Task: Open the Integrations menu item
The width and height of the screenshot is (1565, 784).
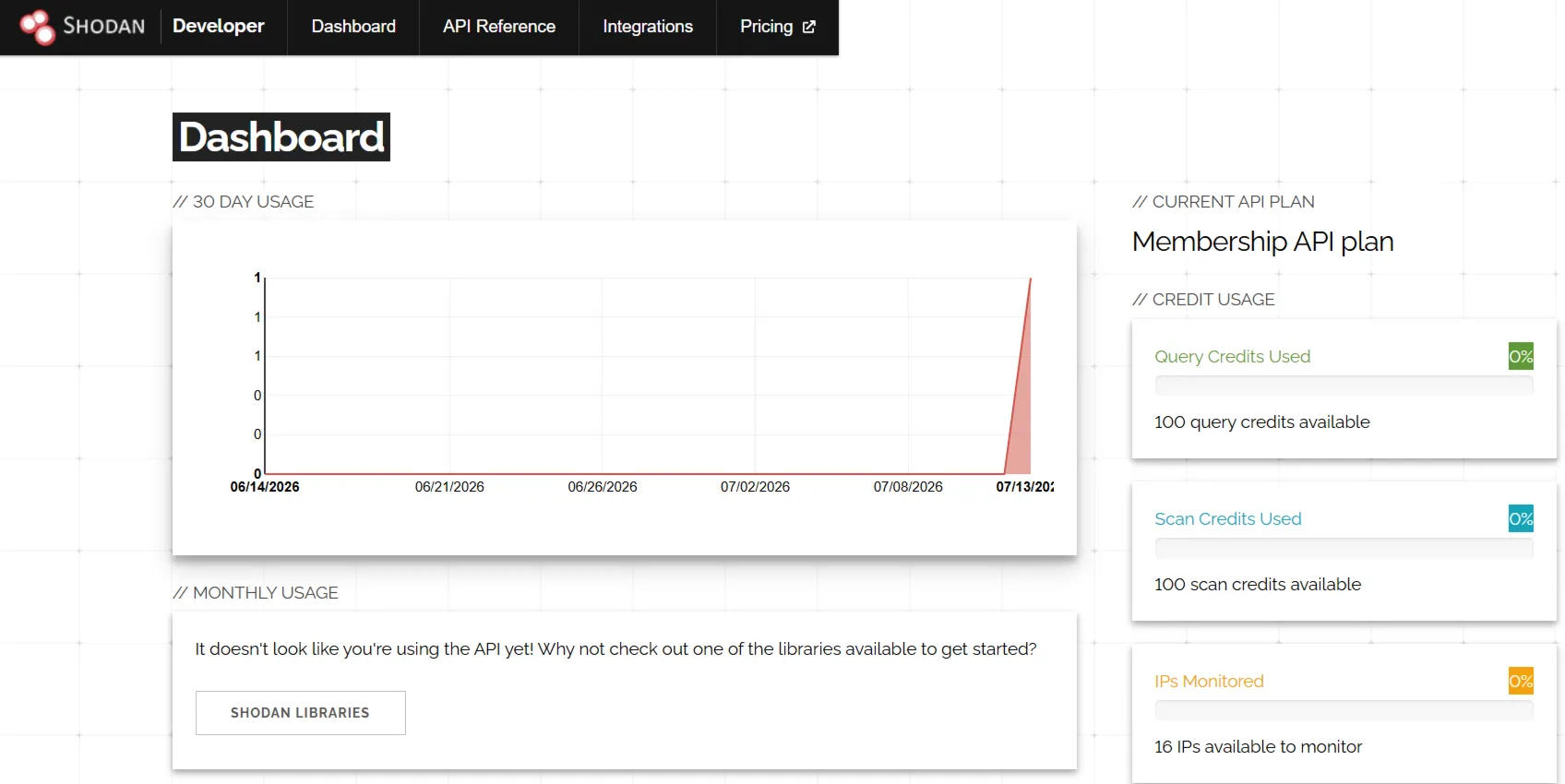Action: (648, 27)
